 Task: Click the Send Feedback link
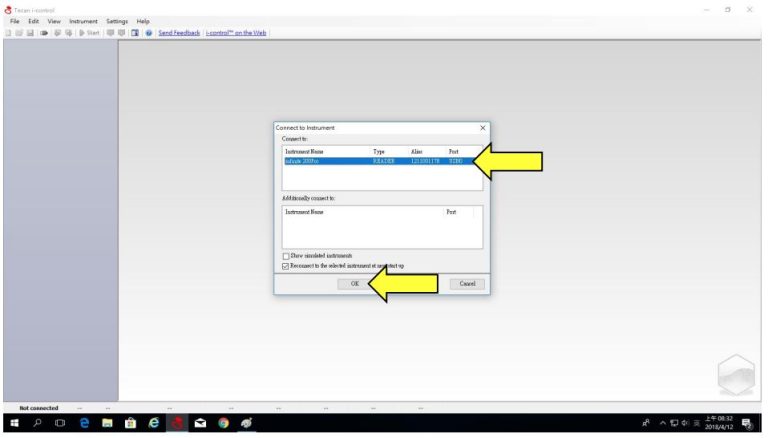pos(179,32)
